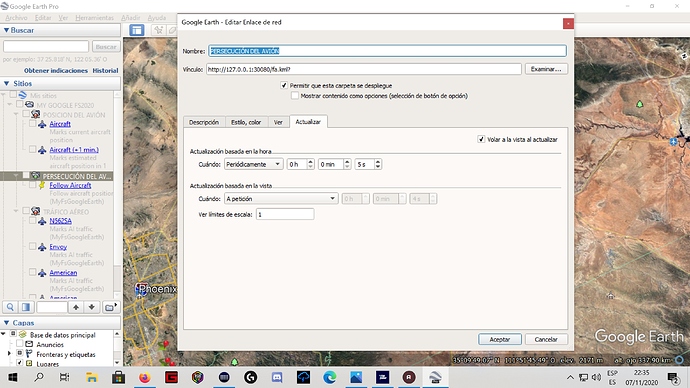Viewport: 690px width, 388px height.
Task: Toggle 'Permitir que esta carpeta se despliegue' checkbox
Action: [284, 85]
